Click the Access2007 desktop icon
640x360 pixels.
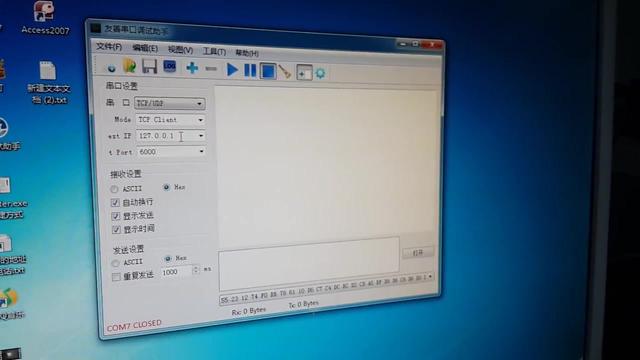45,18
